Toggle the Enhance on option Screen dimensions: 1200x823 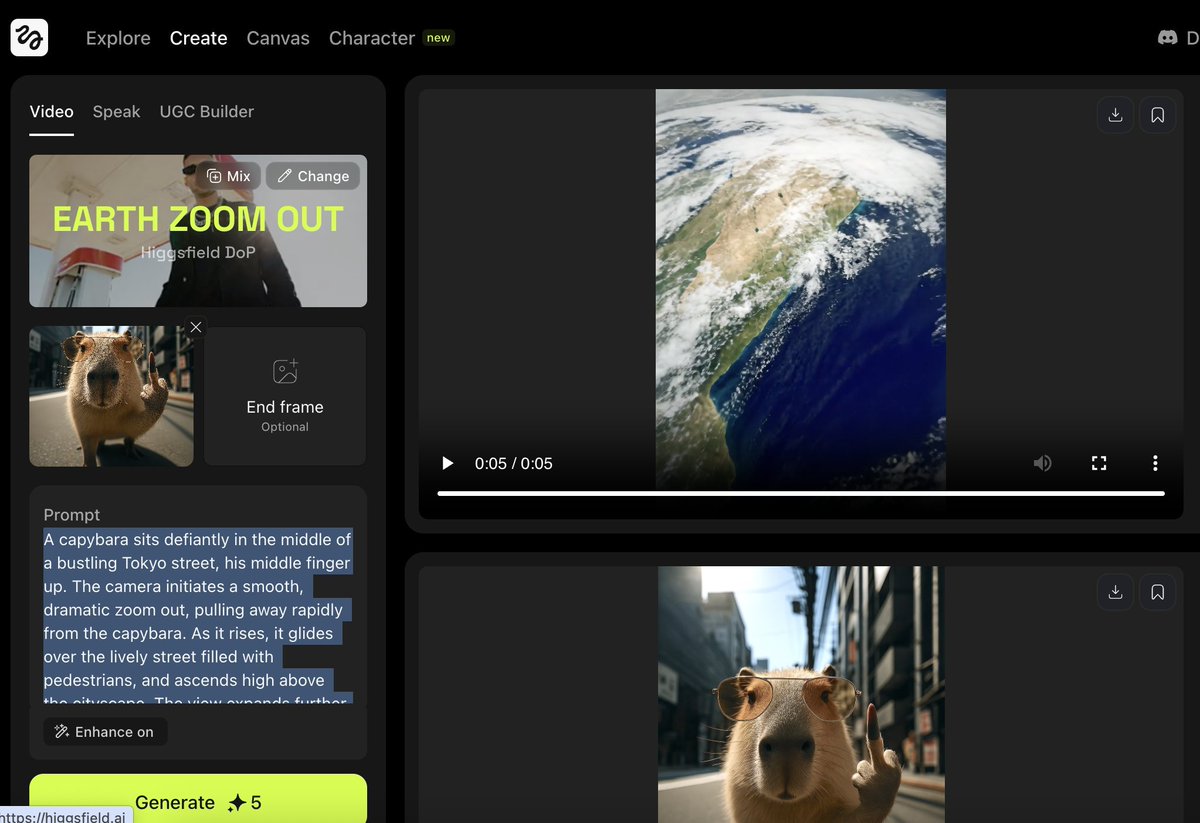[x=105, y=732]
